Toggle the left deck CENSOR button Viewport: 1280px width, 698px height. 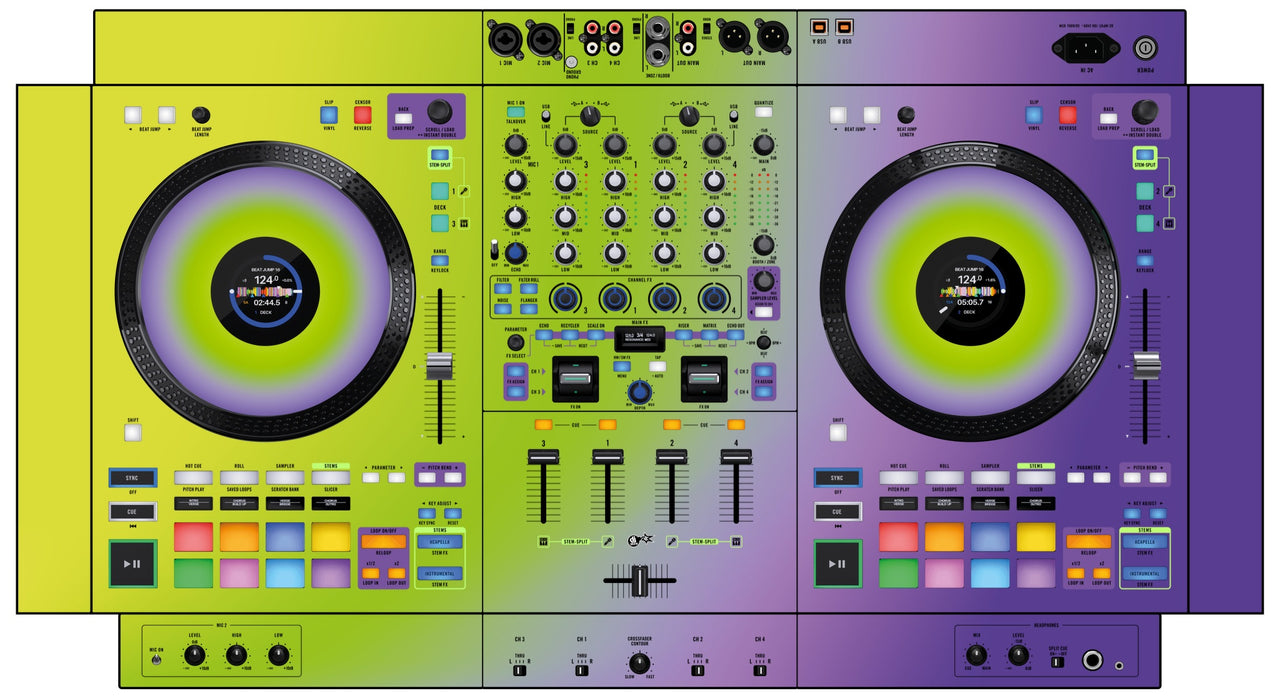362,115
